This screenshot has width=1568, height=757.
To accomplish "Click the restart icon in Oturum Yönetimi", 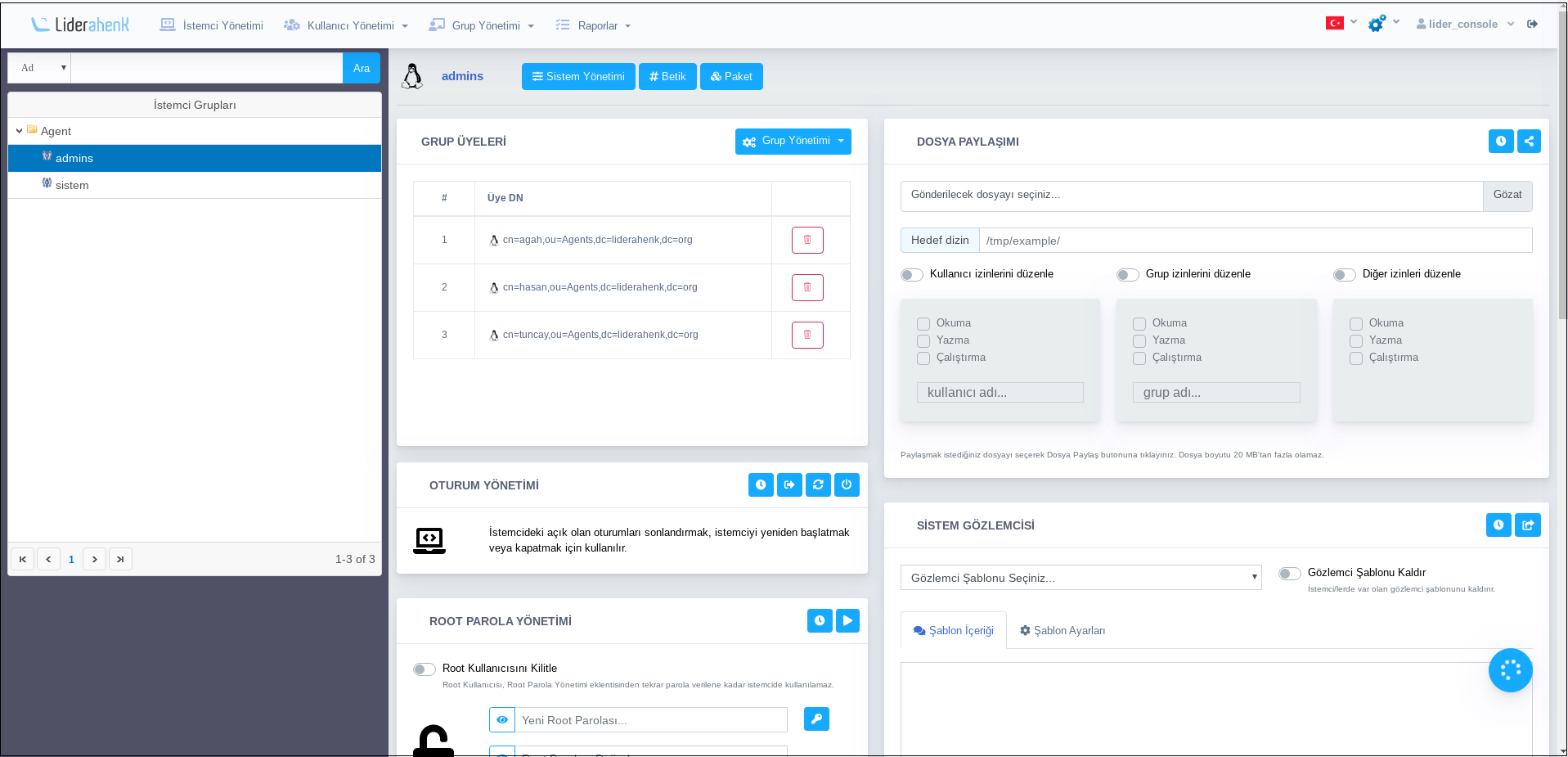I will tap(818, 485).
